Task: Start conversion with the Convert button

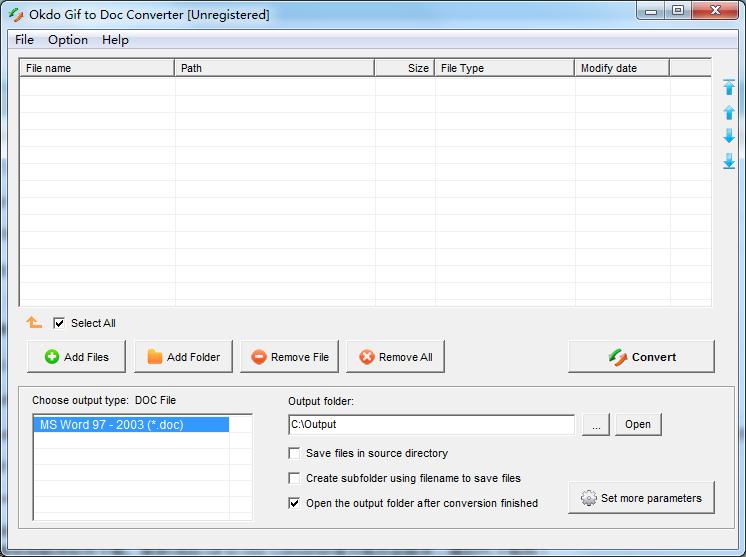Action: [x=641, y=357]
